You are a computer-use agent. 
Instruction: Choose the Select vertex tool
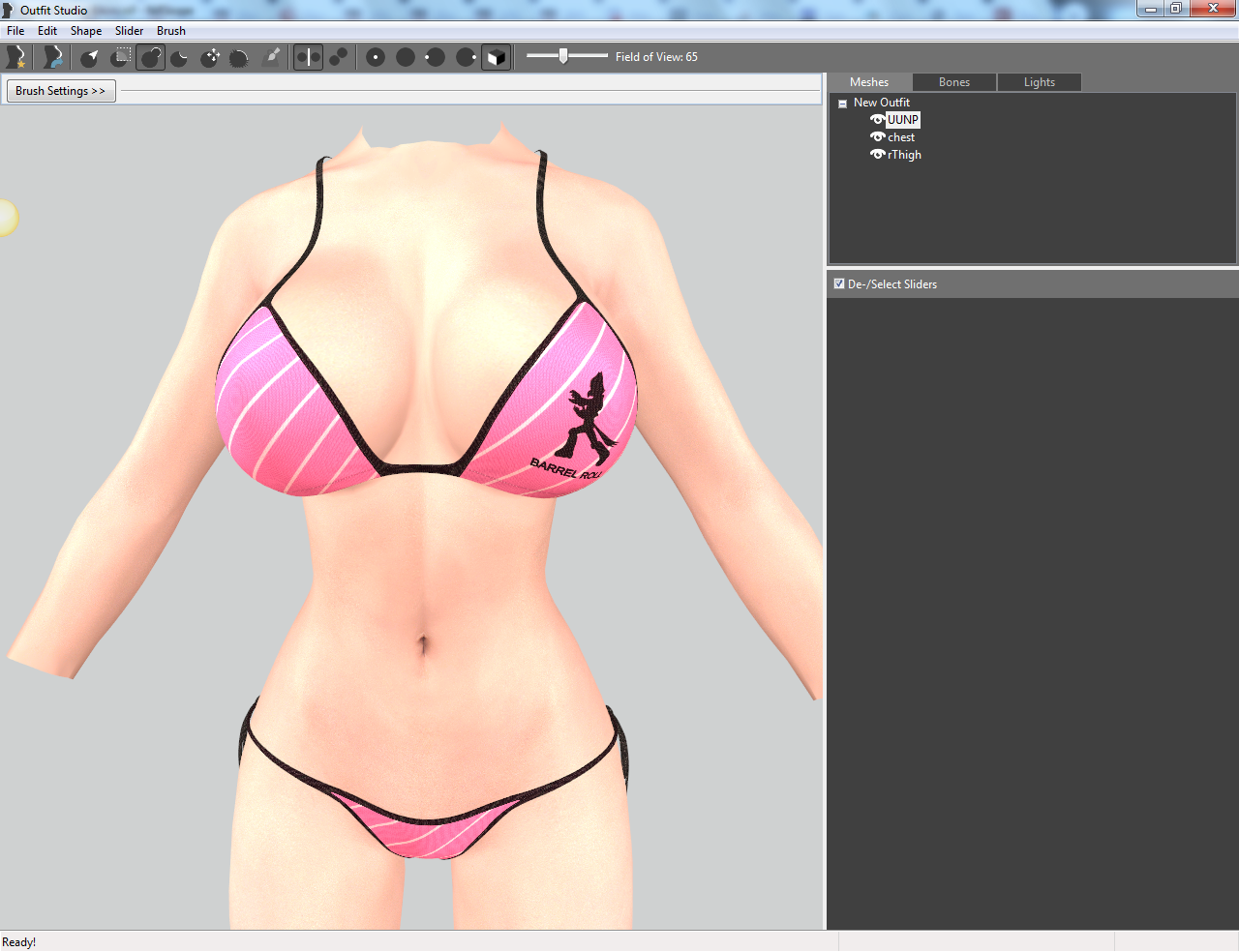[x=90, y=57]
